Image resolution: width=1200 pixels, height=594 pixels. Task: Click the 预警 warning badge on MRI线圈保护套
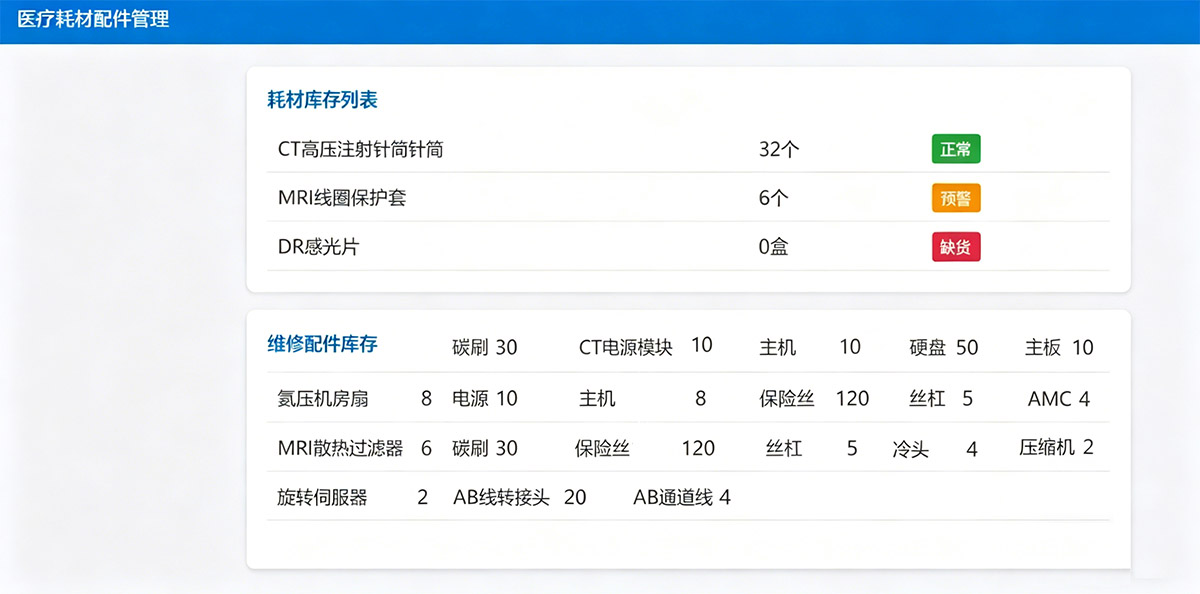pos(955,198)
